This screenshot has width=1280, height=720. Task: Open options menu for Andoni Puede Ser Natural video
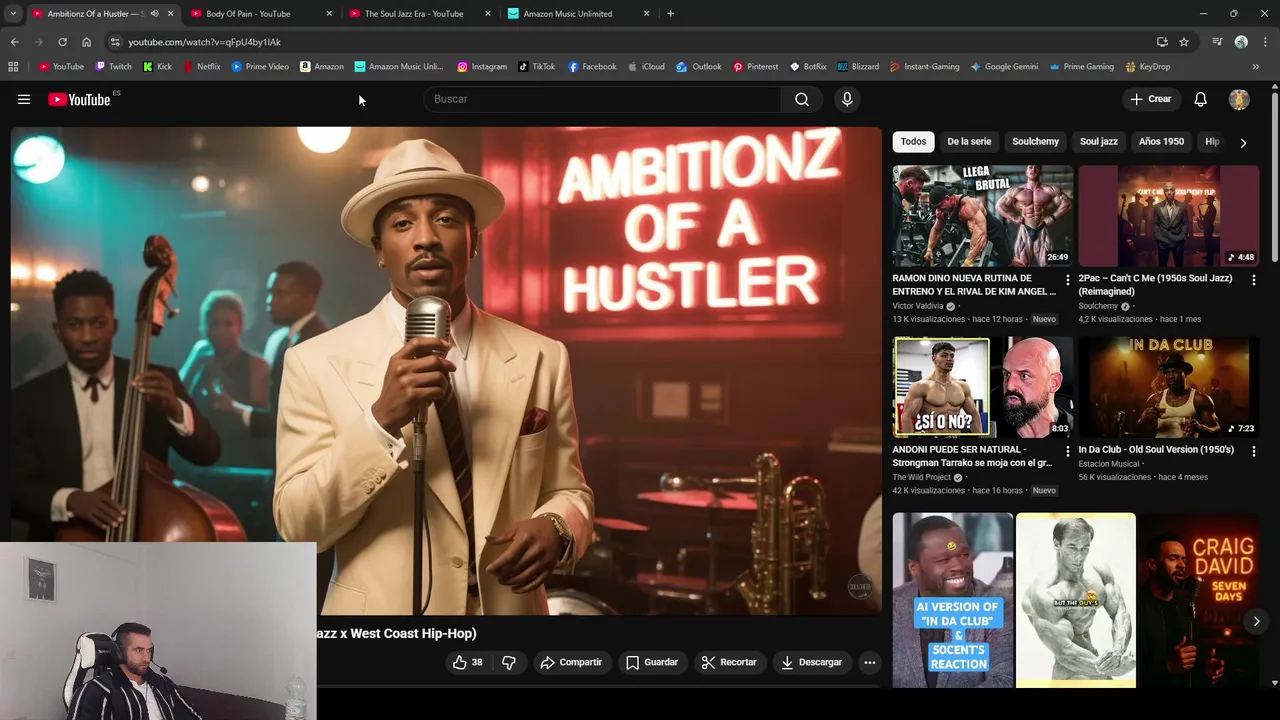coord(1067,451)
